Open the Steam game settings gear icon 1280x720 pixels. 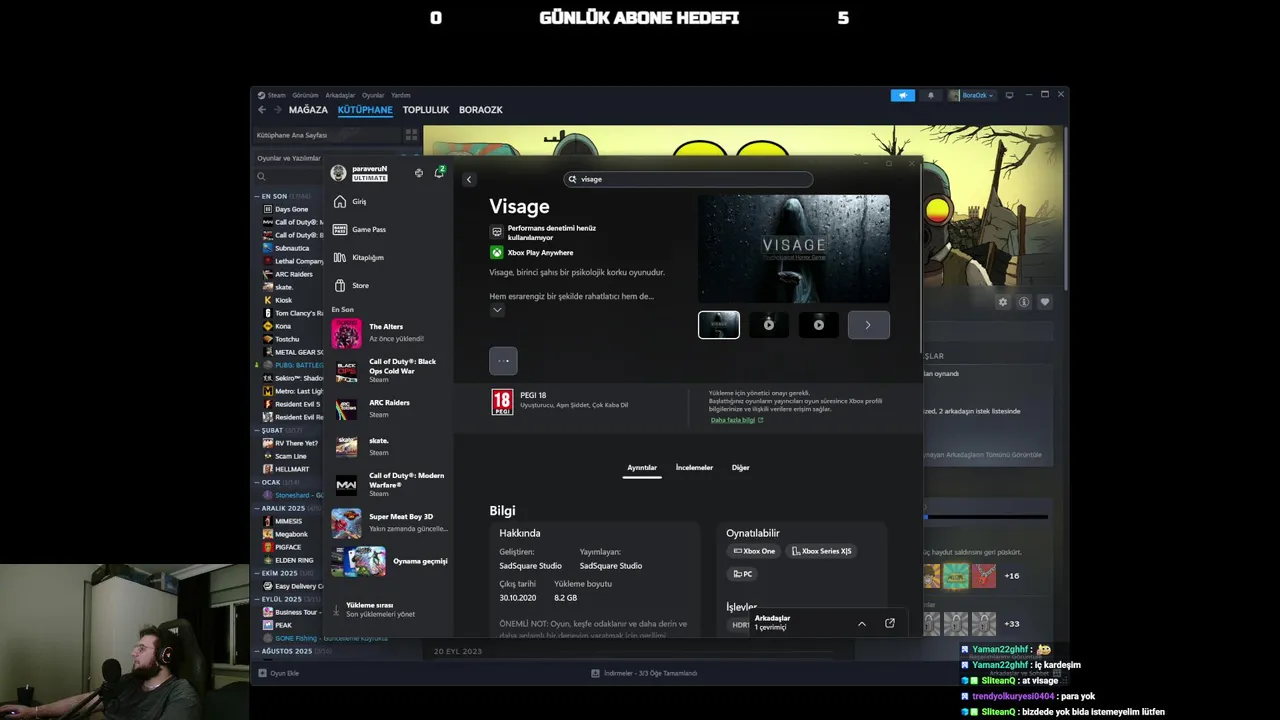(1003, 302)
